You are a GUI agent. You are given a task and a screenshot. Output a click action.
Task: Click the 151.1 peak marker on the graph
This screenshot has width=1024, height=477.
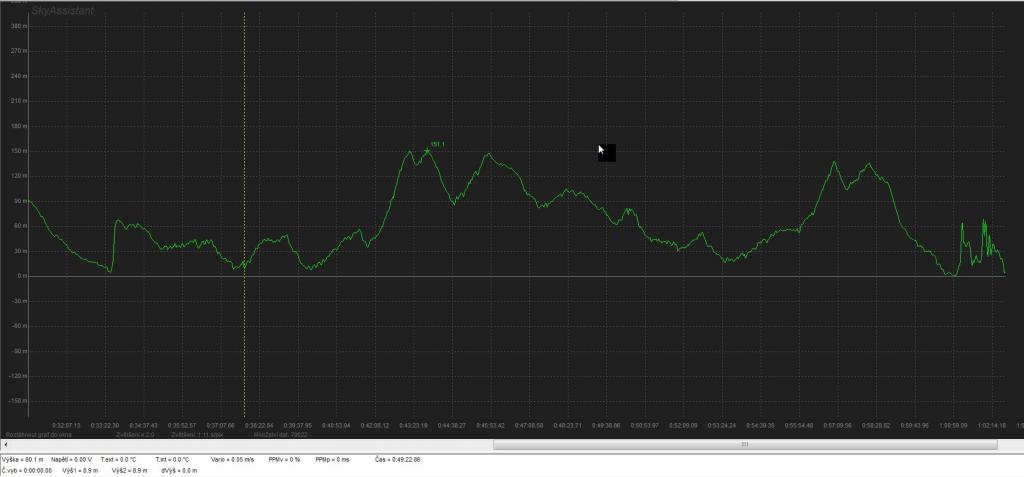(x=428, y=150)
